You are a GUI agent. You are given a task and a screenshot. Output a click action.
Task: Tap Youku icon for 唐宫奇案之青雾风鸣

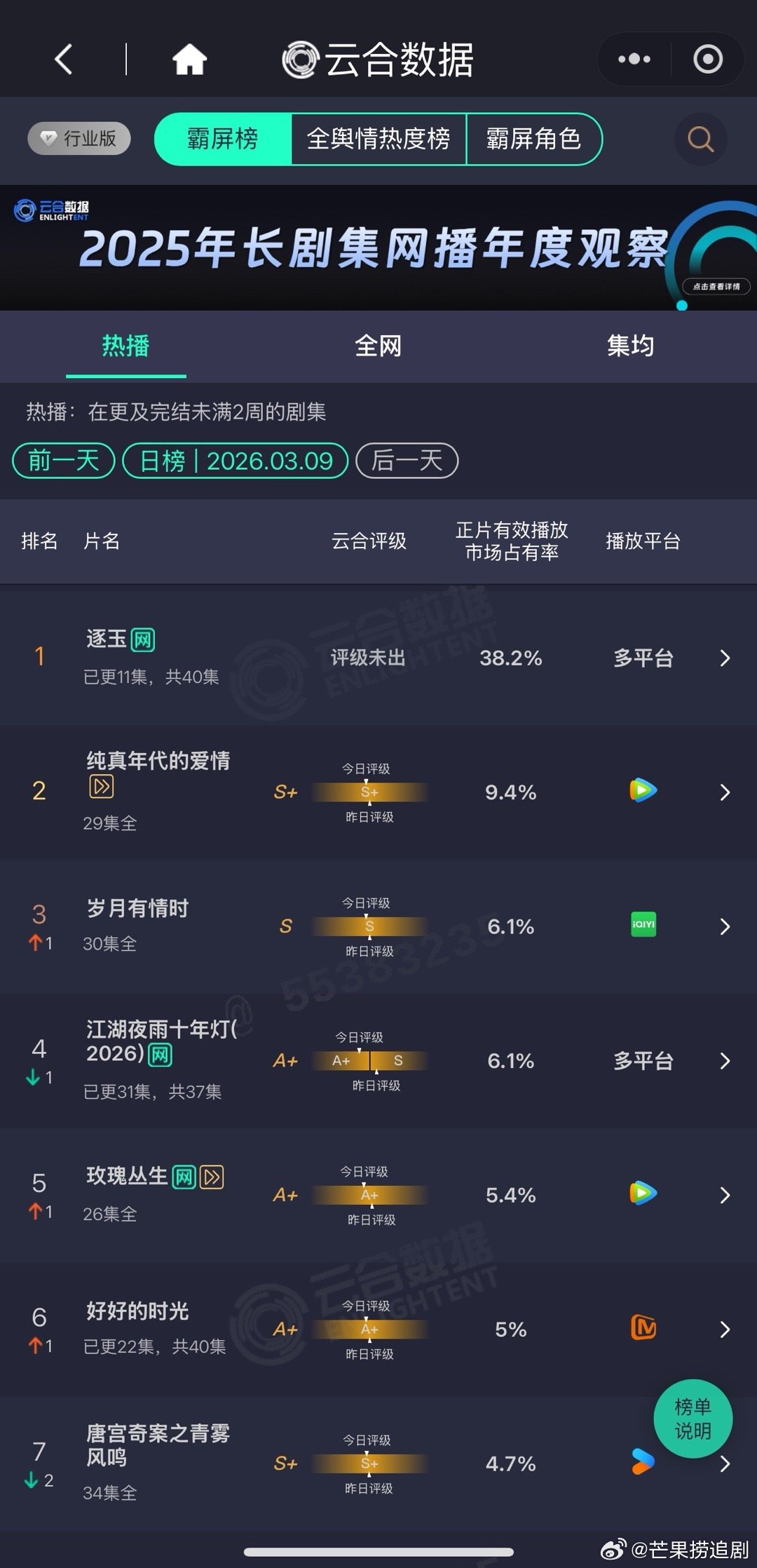tap(641, 1462)
